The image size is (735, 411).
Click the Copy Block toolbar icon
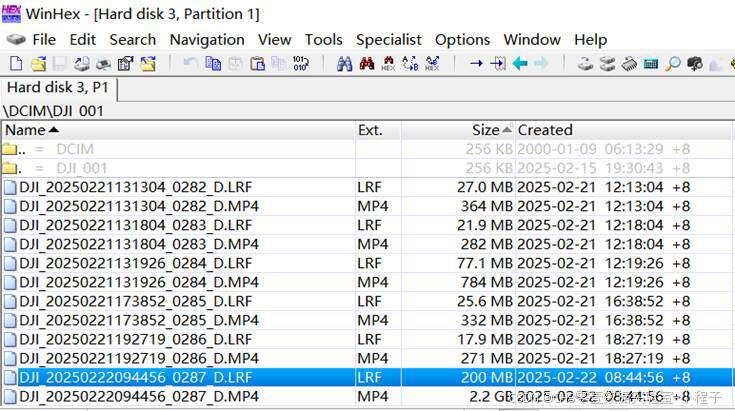213,63
